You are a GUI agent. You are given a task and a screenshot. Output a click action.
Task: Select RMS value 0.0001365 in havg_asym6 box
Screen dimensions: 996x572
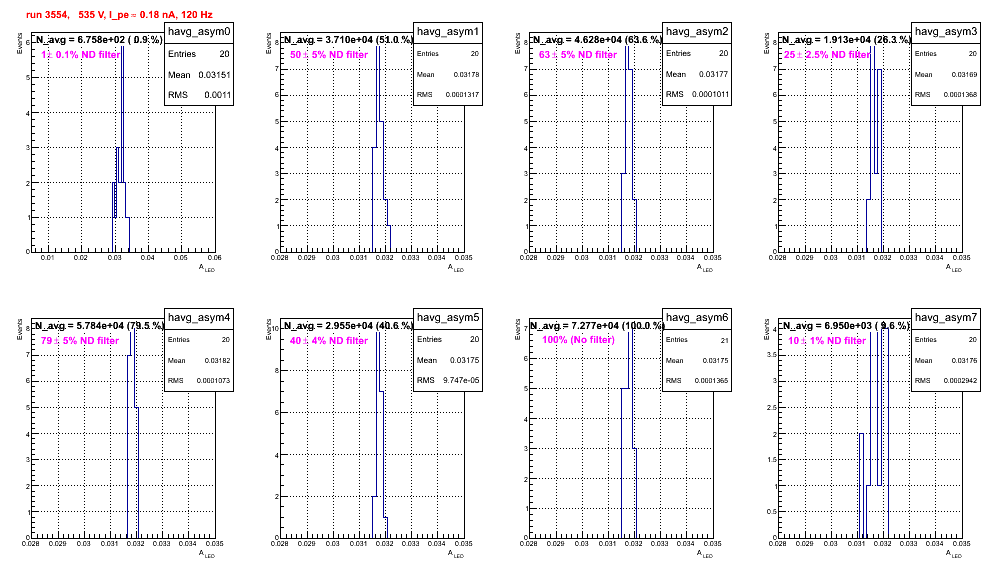click(711, 381)
